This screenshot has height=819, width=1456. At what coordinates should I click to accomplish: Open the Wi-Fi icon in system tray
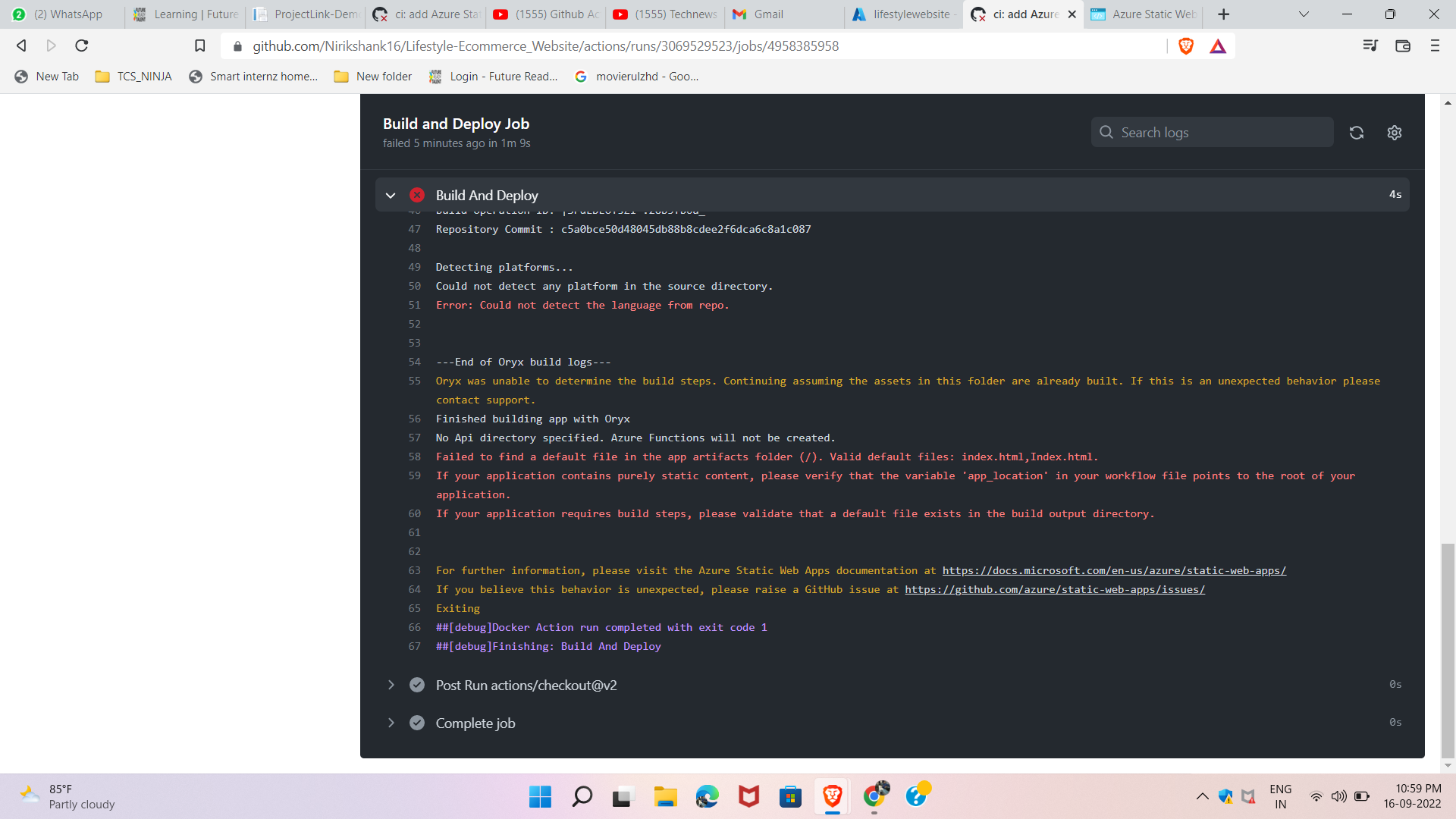[1316, 796]
